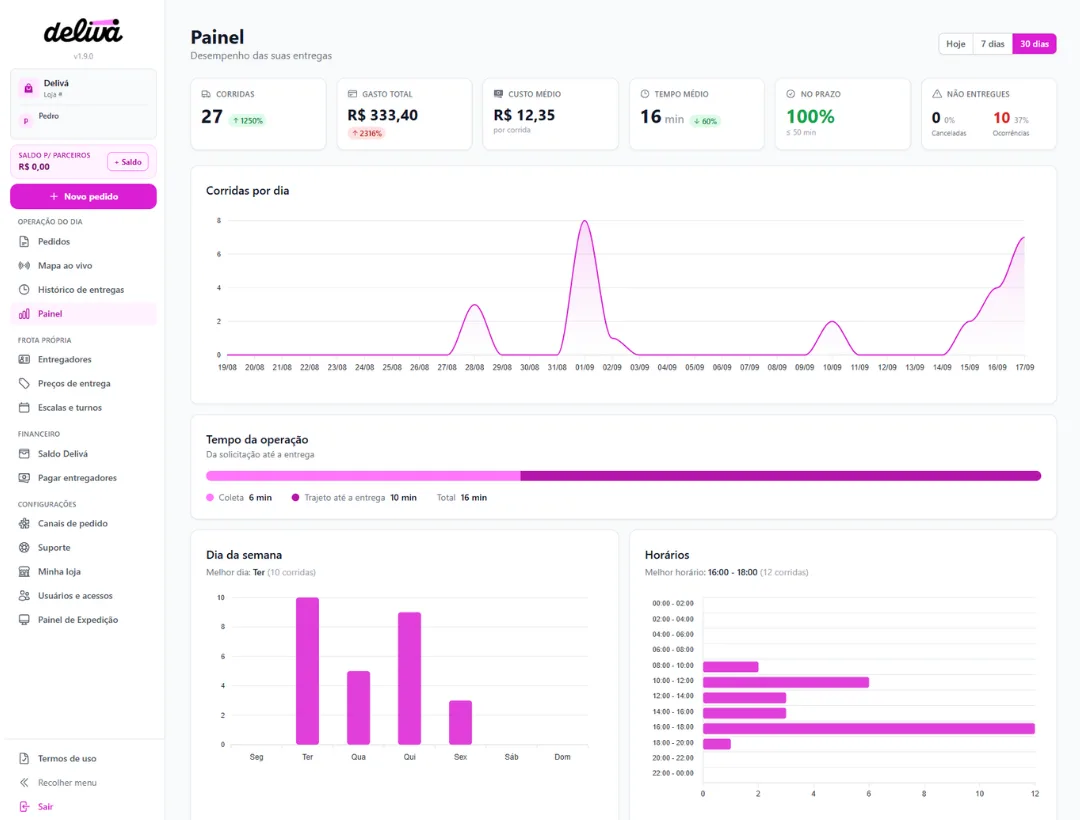
Task: Click the Ocorrências count 10
Action: [1001, 118]
